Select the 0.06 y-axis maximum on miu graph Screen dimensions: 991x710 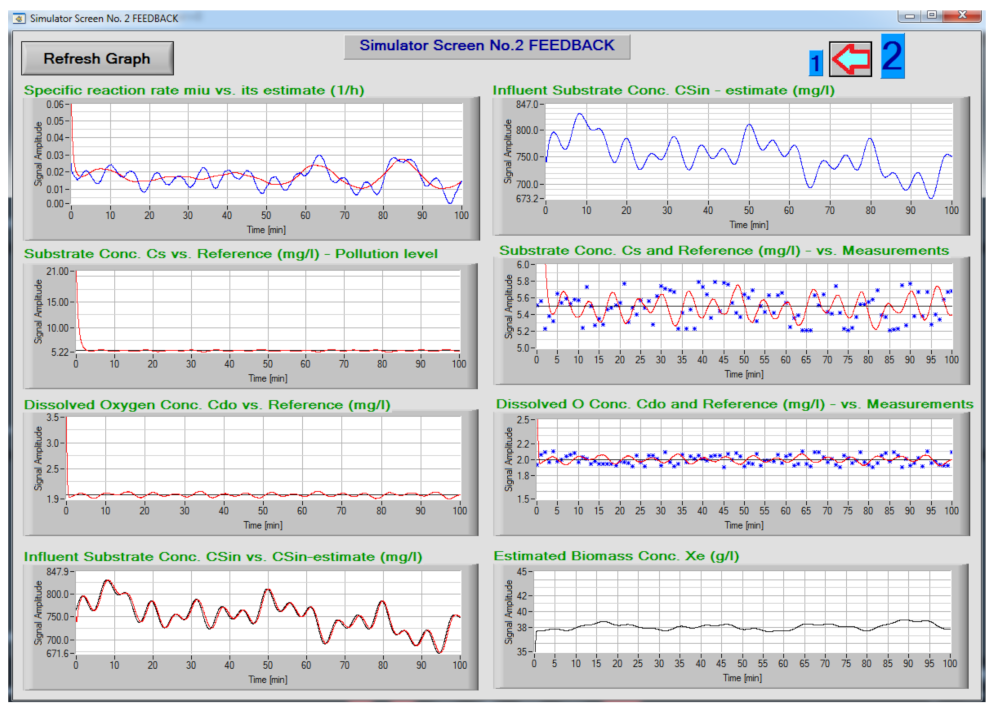click(55, 104)
